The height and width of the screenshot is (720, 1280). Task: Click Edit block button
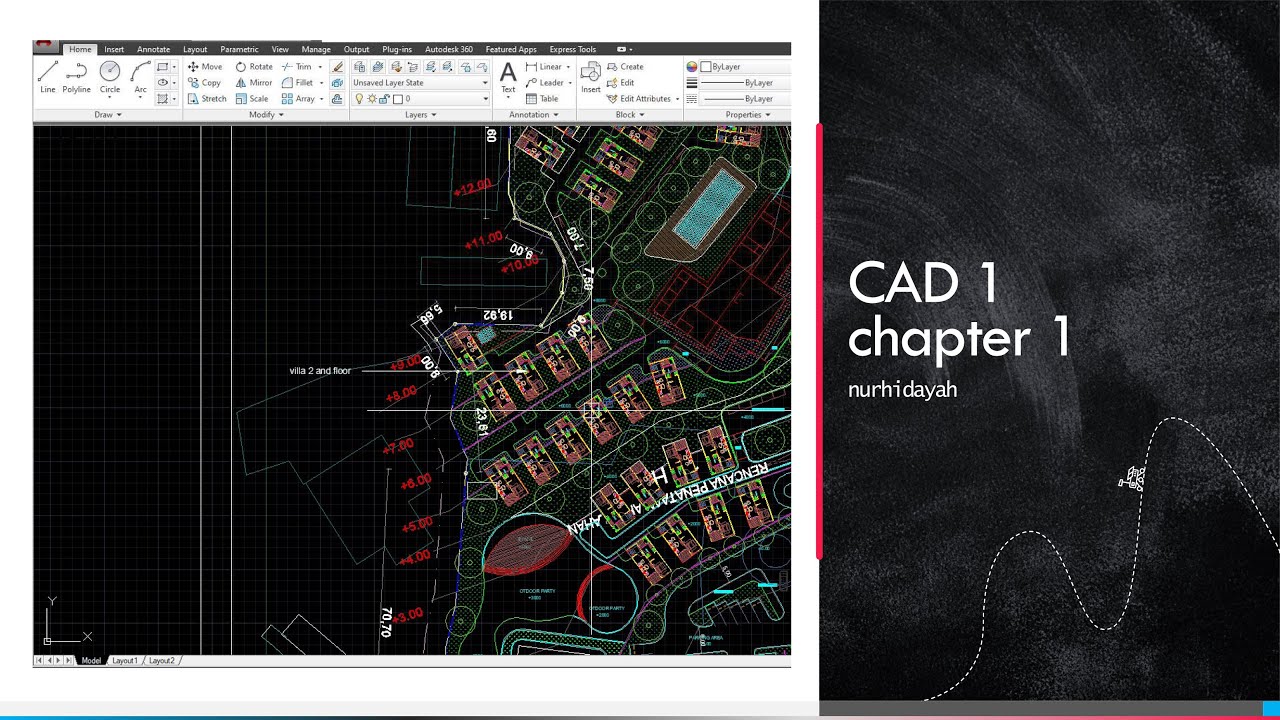[x=621, y=83]
